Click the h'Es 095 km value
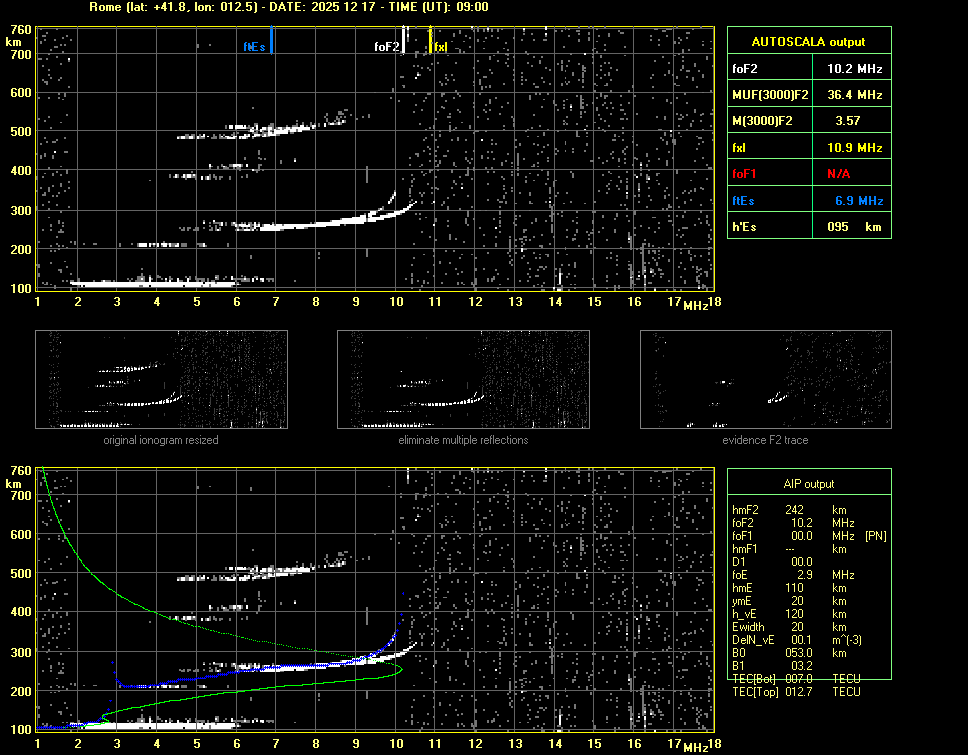This screenshot has height=755, width=968. click(854, 227)
